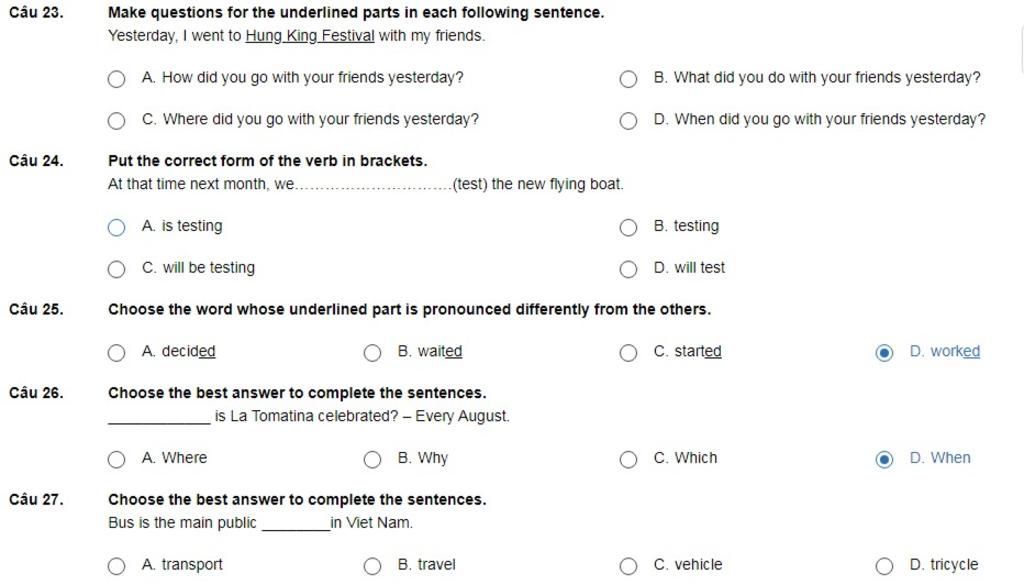
Task: Choose 'decided' in Câu 25
Action: (117, 352)
